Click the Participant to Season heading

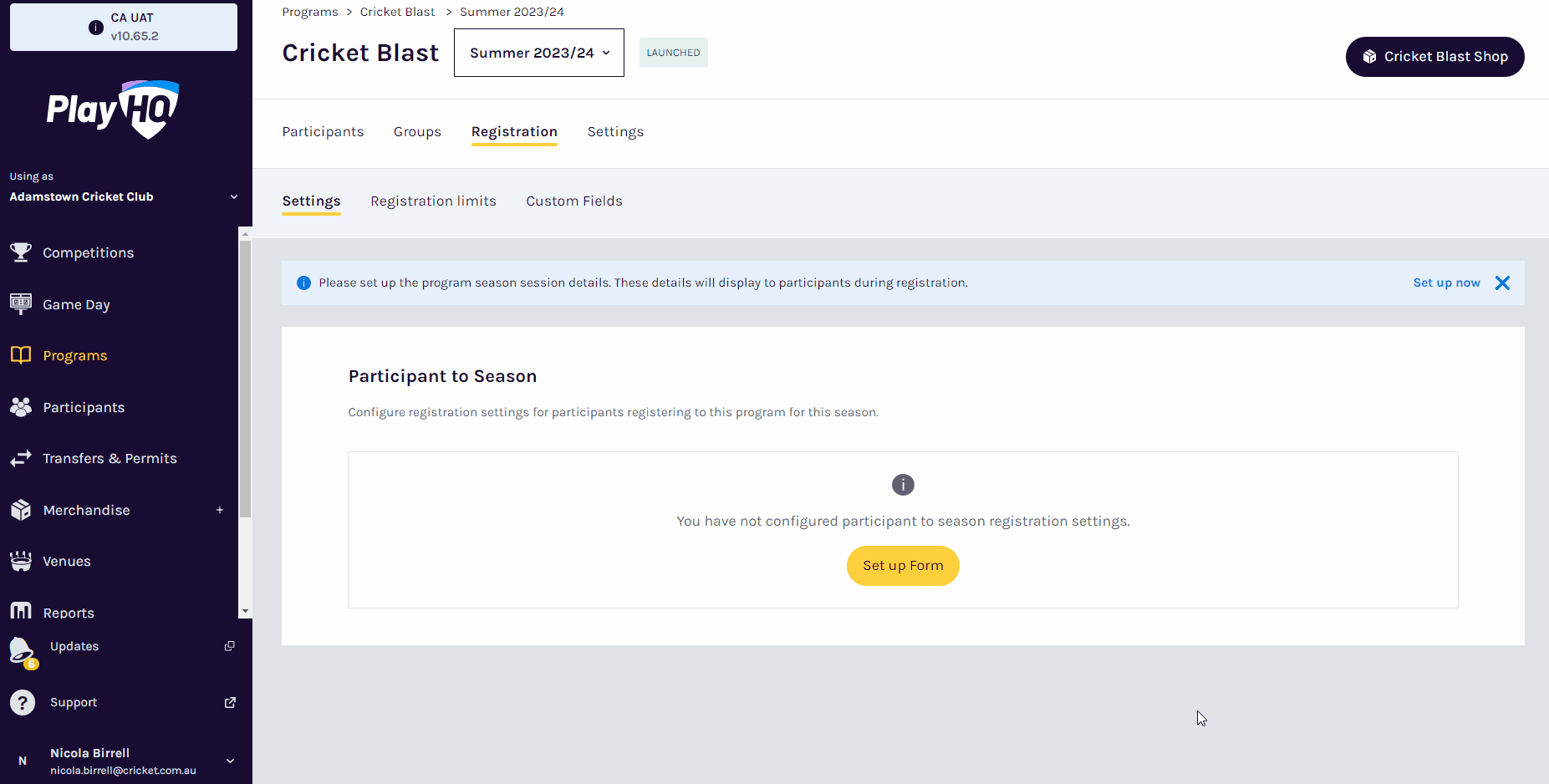point(442,376)
